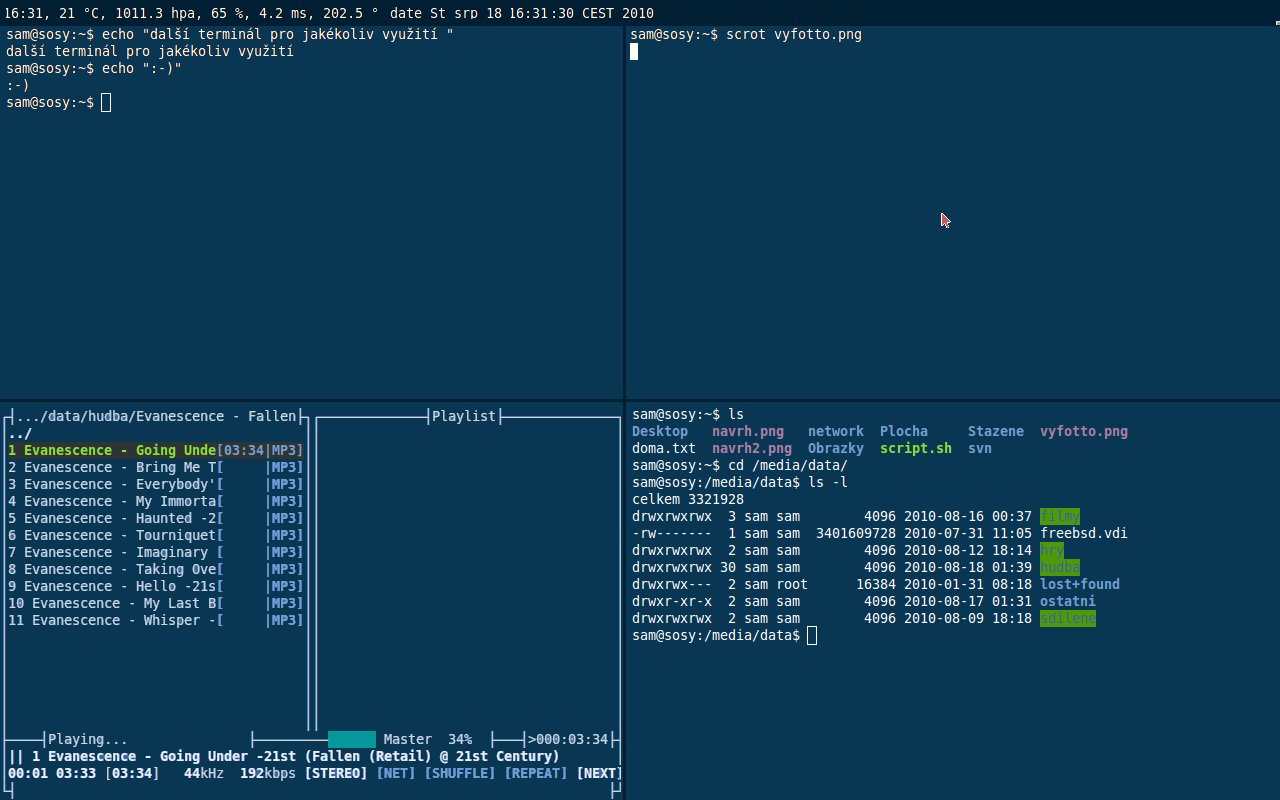Select track 8 Evanescence - Taking Ove
This screenshot has height=800, width=1280.
coord(155,569)
